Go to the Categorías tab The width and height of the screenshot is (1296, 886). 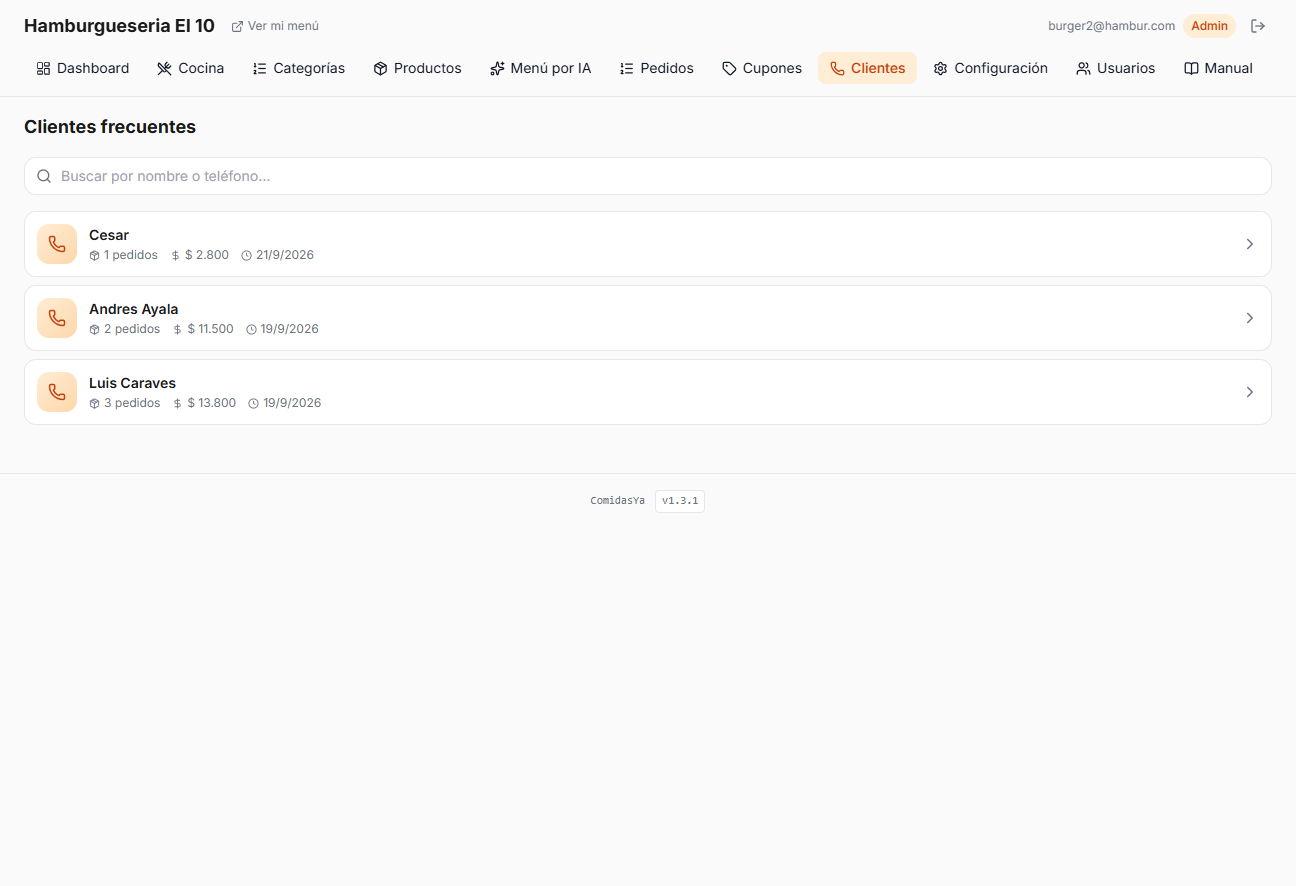click(x=299, y=68)
